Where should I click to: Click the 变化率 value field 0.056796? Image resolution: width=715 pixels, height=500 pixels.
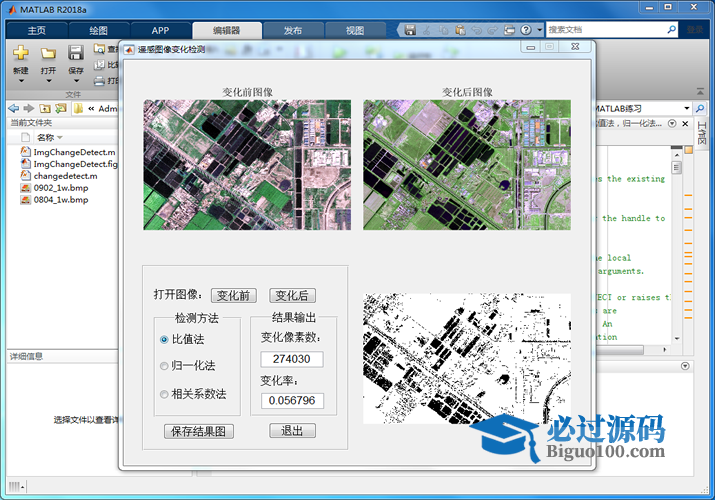292,401
